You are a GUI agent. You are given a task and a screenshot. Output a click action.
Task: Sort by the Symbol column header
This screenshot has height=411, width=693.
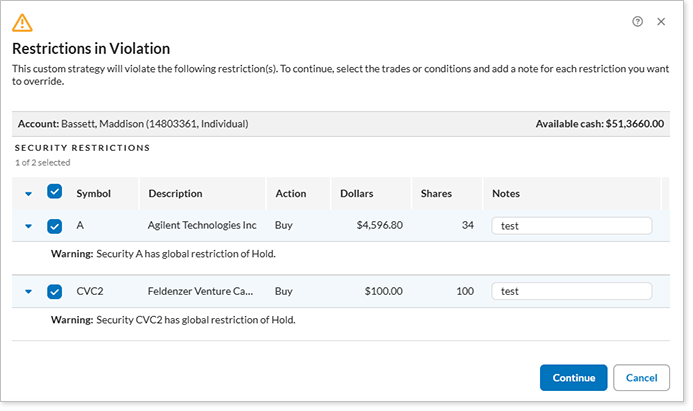(93, 193)
